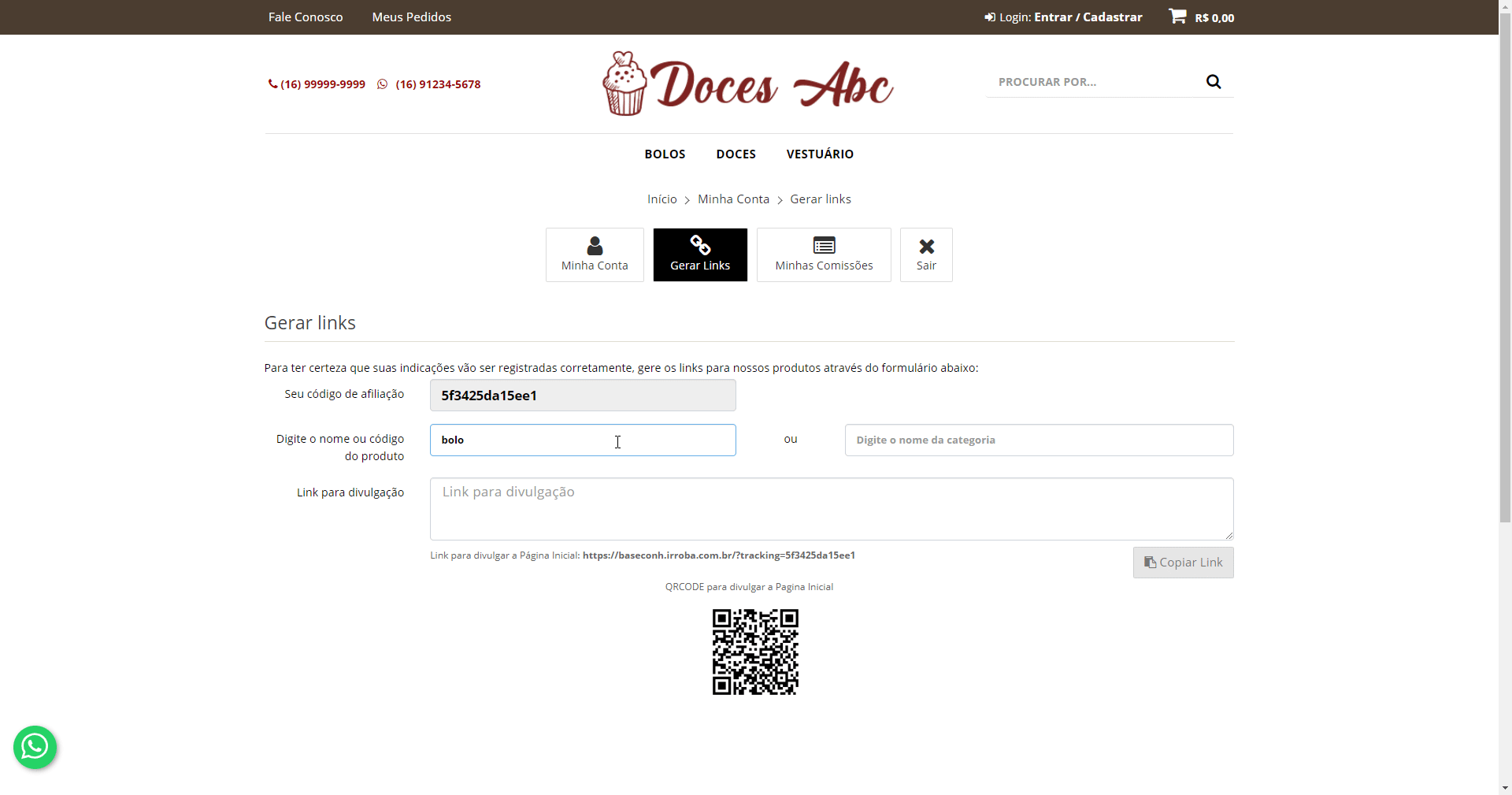Screen dimensions: 1512x795
Task: Click the magnifier search icon
Action: (x=1214, y=81)
